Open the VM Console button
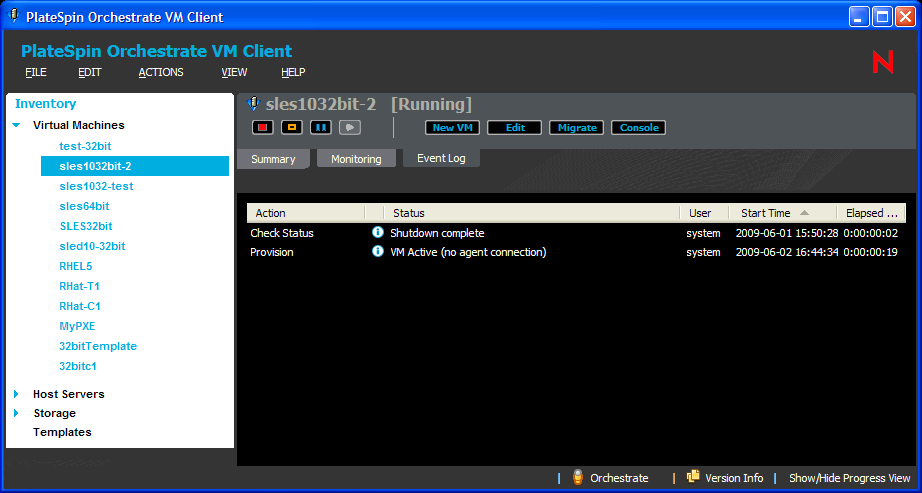 point(639,128)
